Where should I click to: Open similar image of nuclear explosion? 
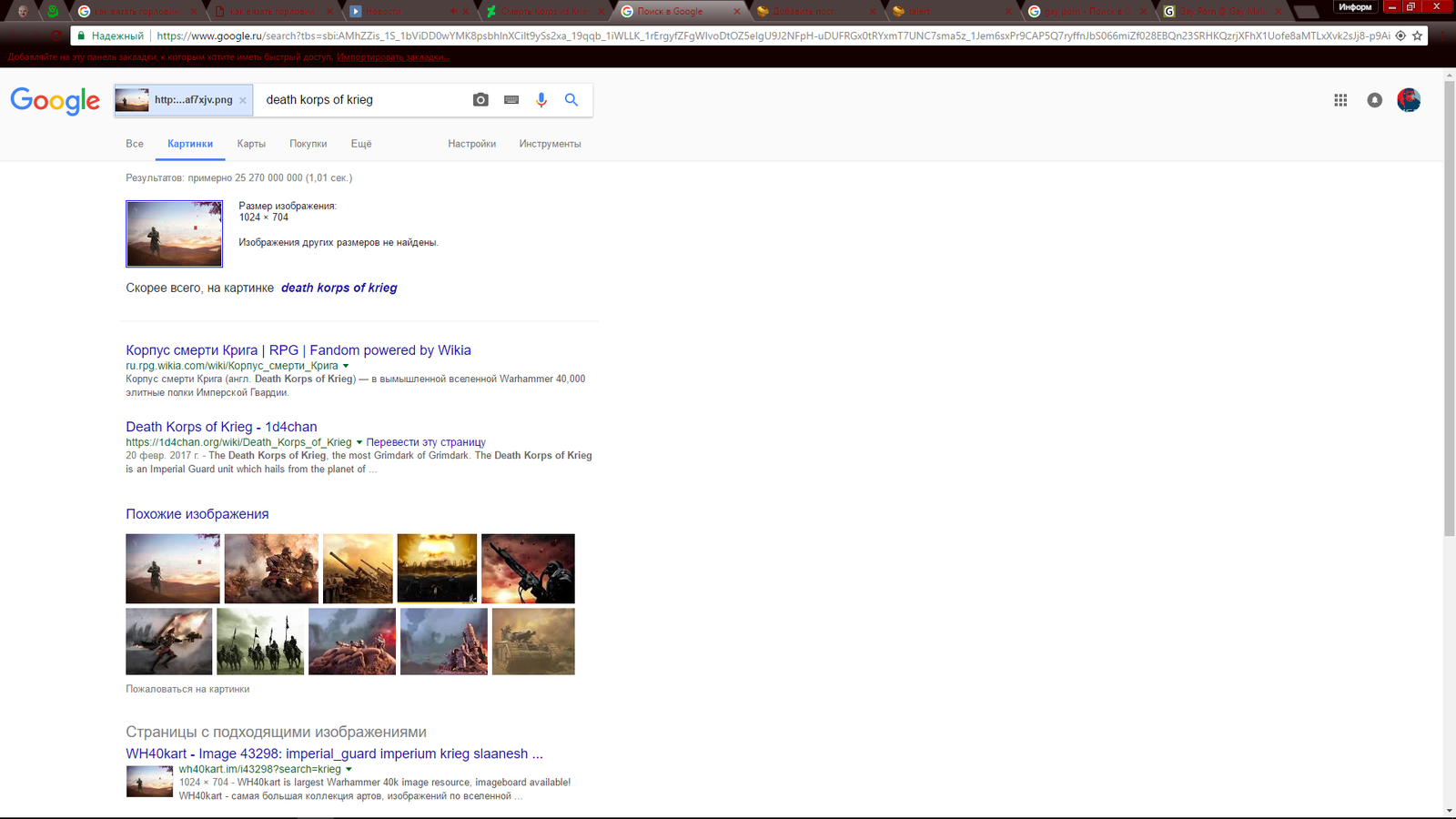point(437,569)
